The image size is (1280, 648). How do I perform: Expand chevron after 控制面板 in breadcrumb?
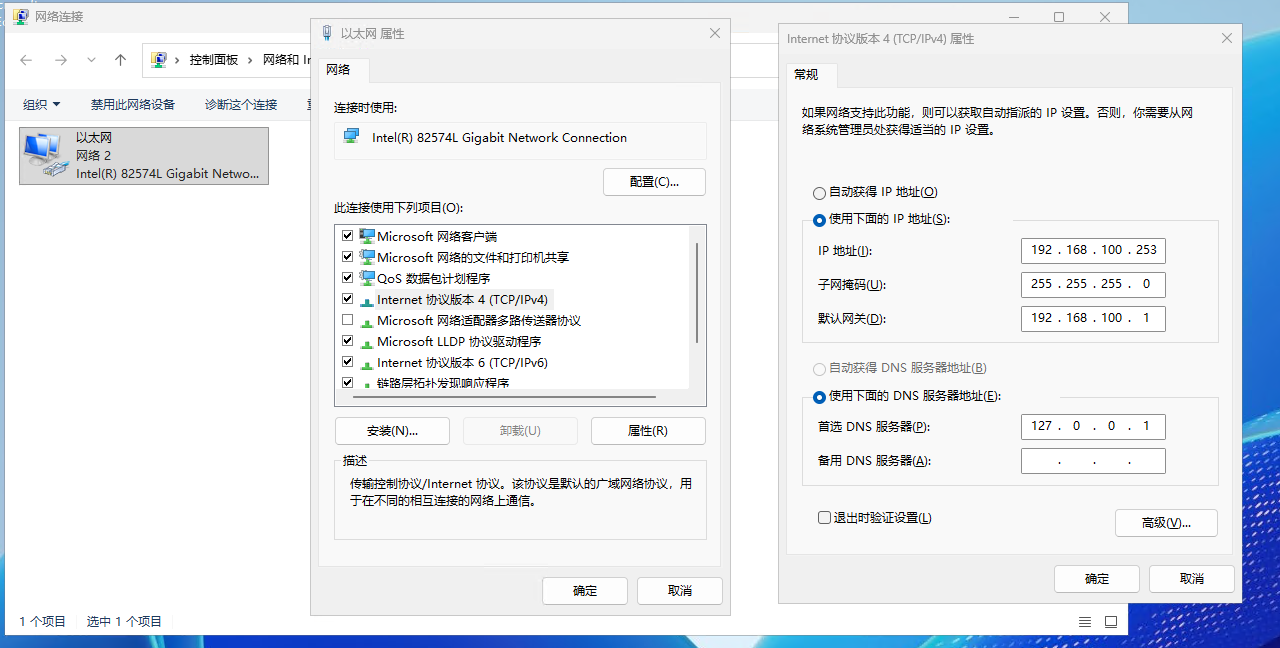[x=250, y=60]
